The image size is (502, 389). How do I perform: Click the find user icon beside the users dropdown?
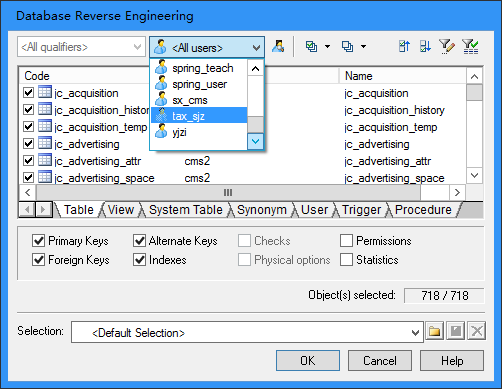point(278,47)
